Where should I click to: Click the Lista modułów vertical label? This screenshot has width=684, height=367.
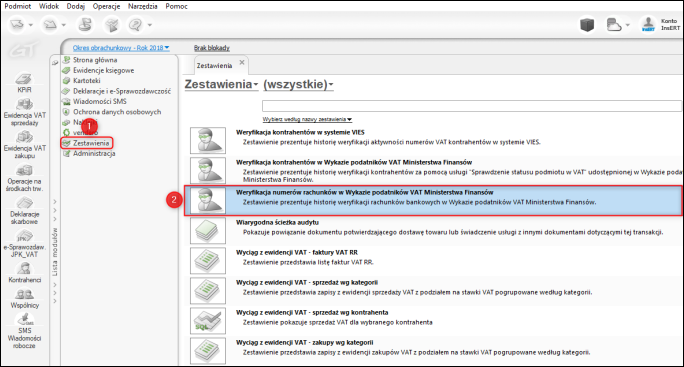[55, 251]
